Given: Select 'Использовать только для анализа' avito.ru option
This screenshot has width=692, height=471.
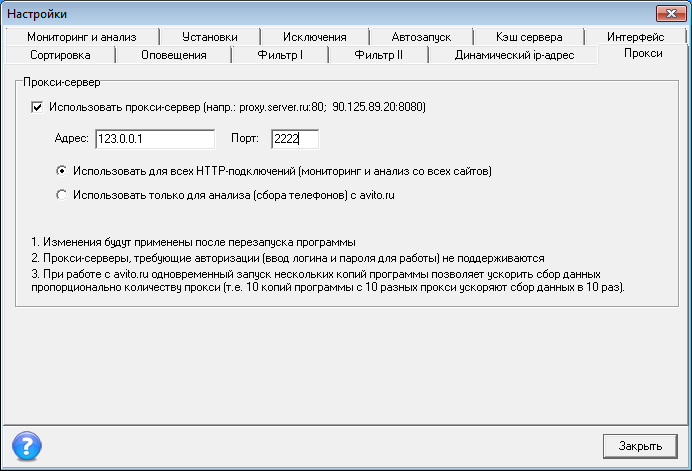Looking at the screenshot, I should (x=62, y=195).
